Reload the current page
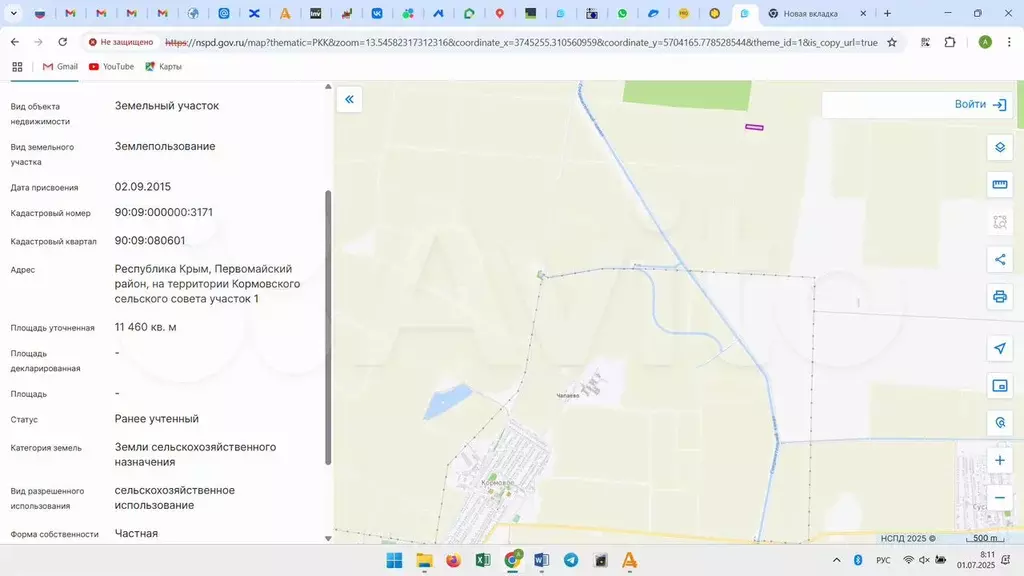This screenshot has height=576, width=1024. (x=63, y=42)
